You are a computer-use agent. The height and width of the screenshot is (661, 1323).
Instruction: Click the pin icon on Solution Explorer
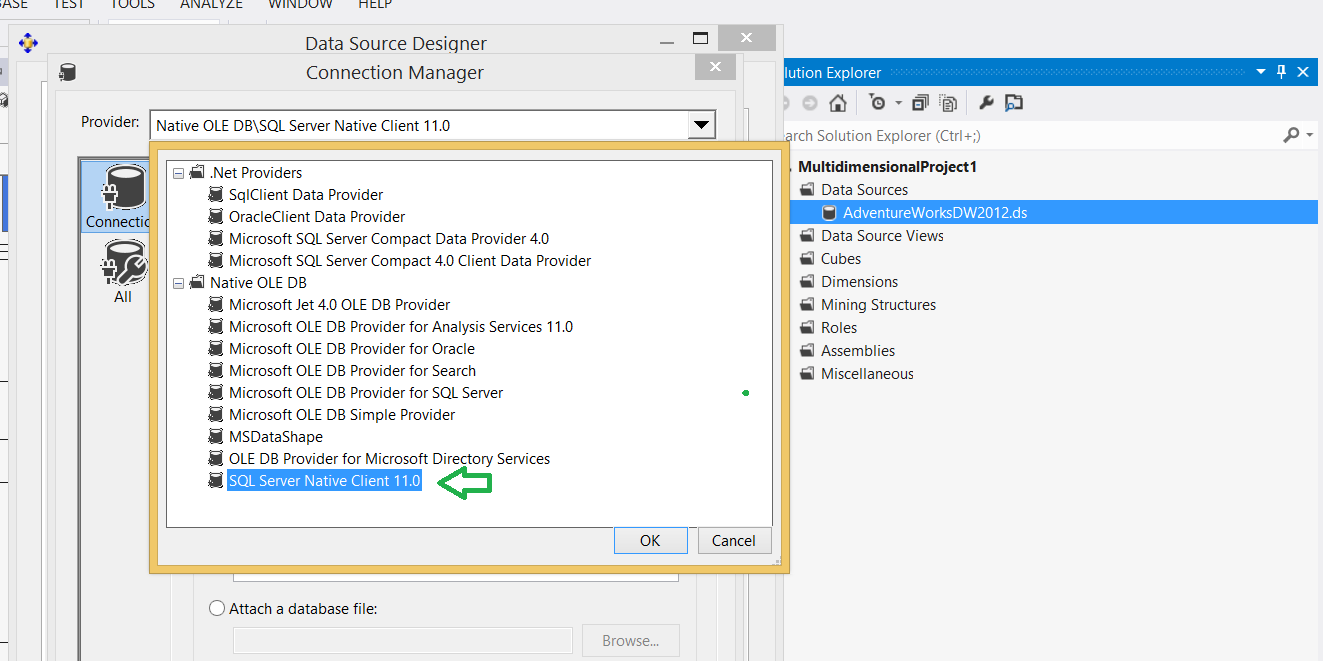tap(1281, 72)
